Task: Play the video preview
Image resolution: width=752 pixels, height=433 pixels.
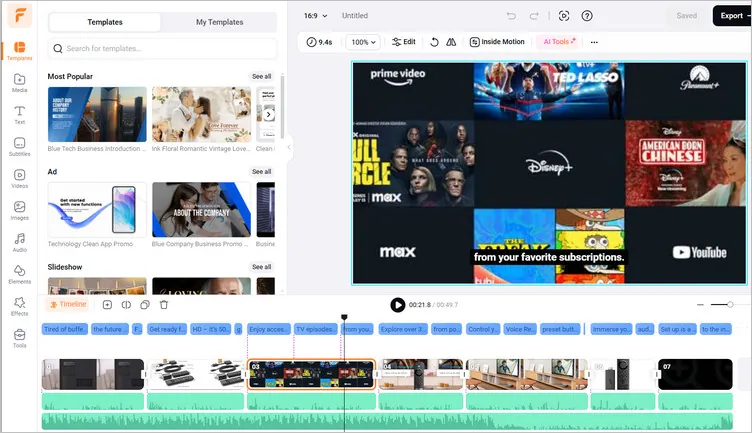Action: click(397, 304)
